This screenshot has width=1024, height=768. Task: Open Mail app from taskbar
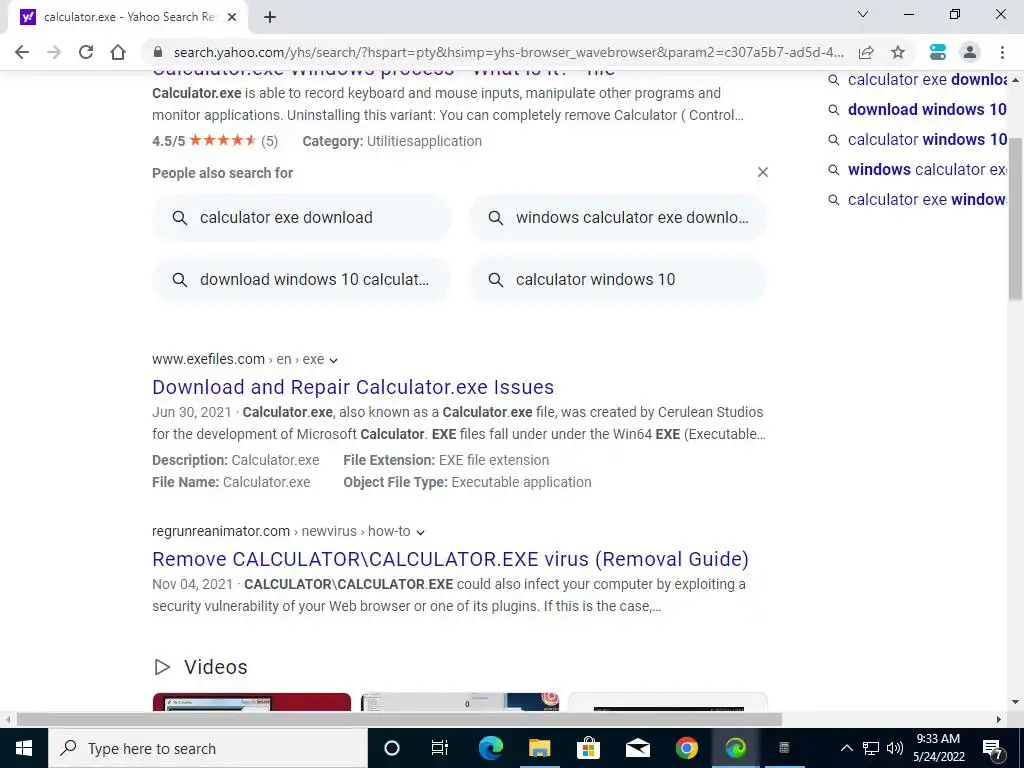tap(637, 748)
